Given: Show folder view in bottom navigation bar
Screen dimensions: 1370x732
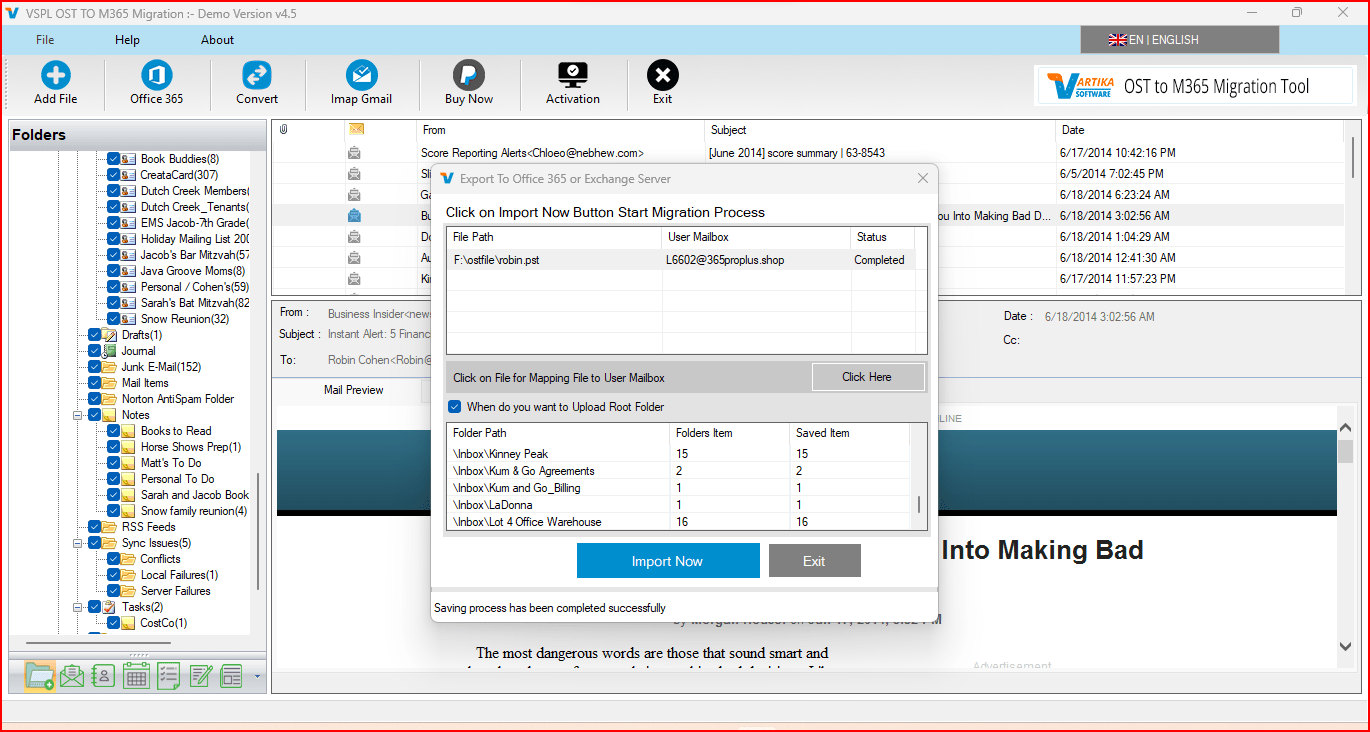Looking at the screenshot, I should coord(40,676).
